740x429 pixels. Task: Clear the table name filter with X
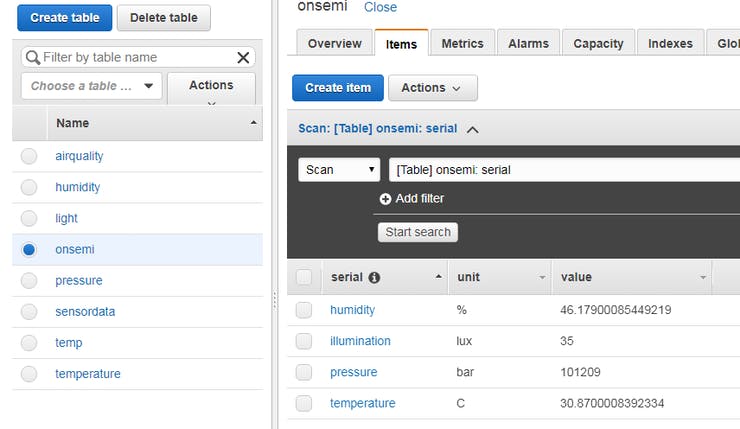click(243, 58)
